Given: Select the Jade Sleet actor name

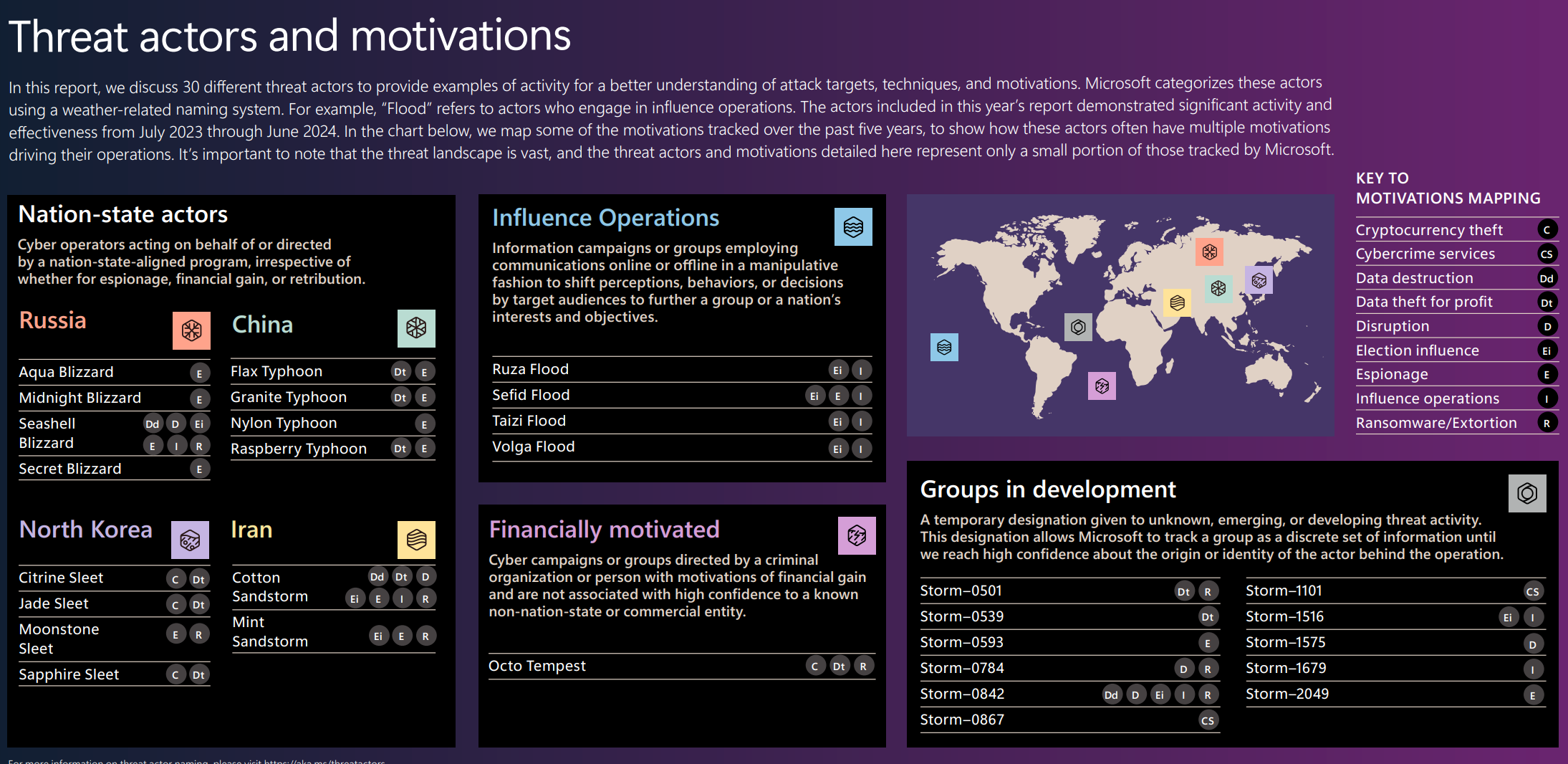Looking at the screenshot, I should 54,603.
